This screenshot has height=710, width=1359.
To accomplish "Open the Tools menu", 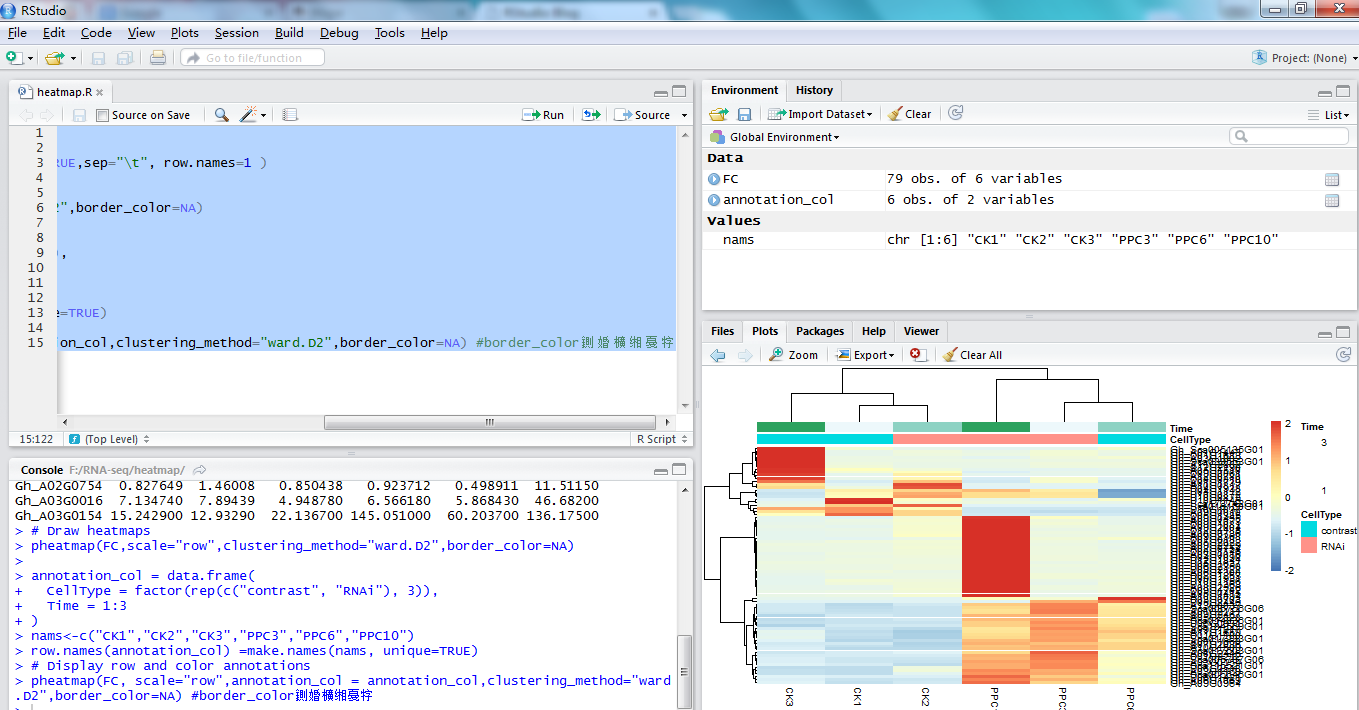I will (x=390, y=33).
